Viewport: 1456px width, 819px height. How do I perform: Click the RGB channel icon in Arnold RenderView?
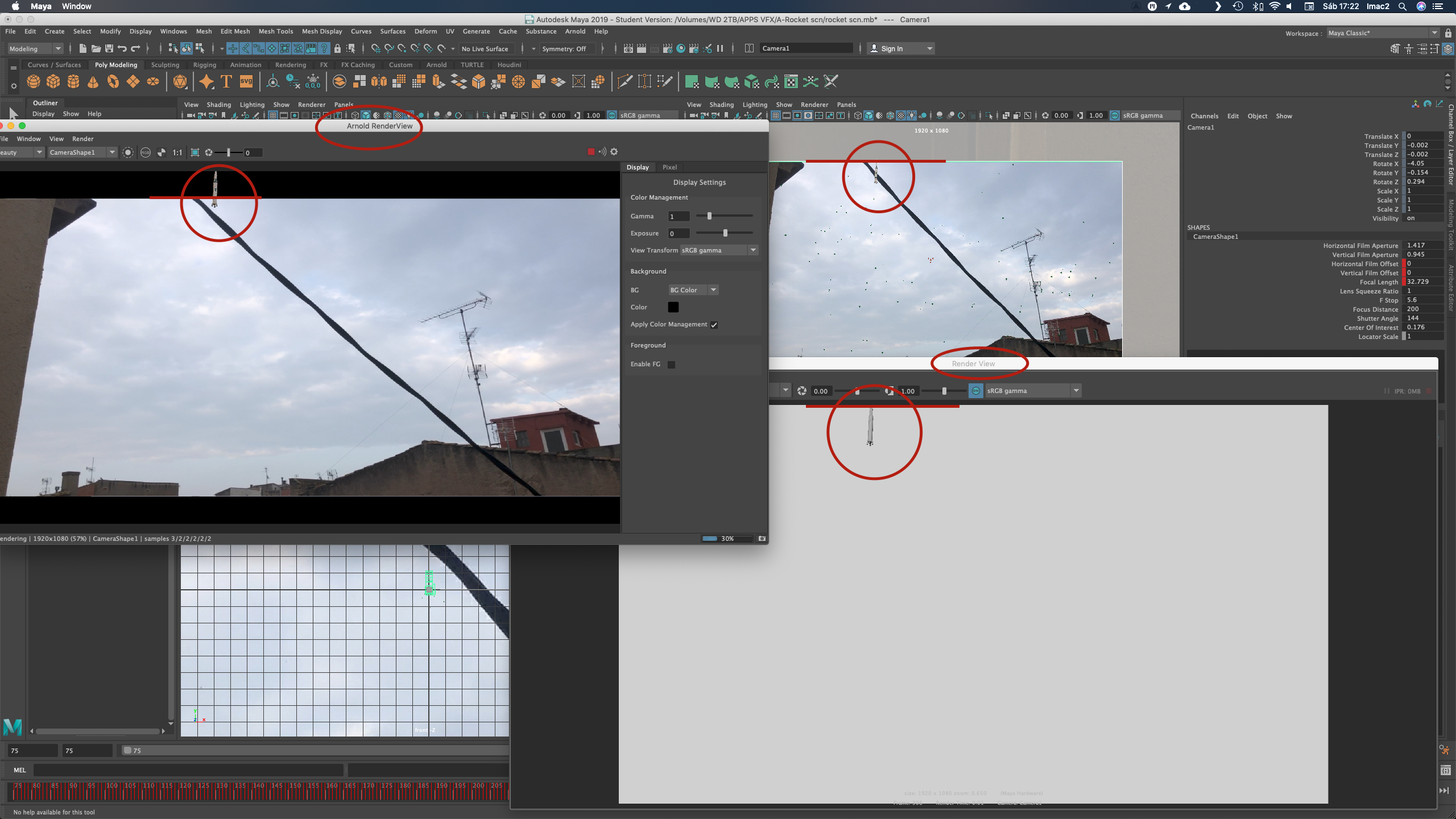coord(145,152)
